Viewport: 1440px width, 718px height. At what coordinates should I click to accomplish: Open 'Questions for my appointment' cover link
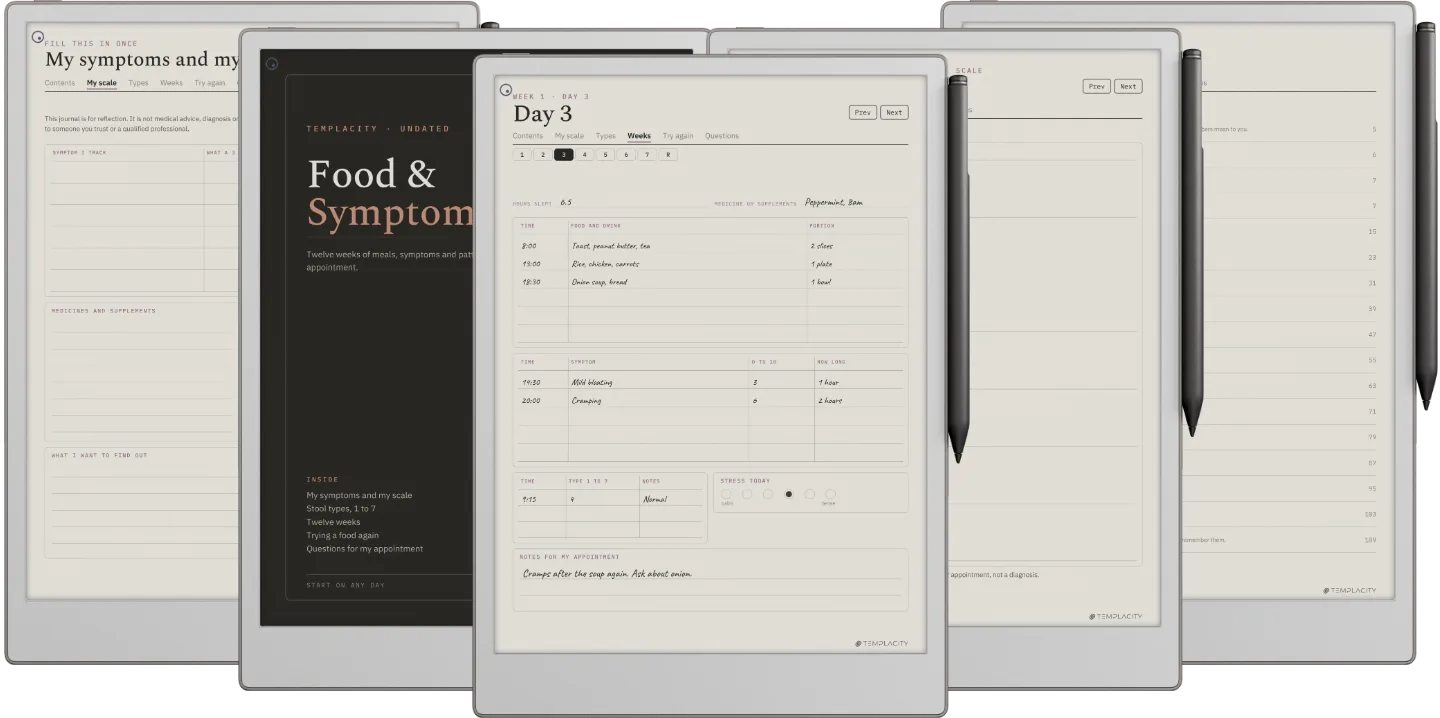click(x=365, y=549)
